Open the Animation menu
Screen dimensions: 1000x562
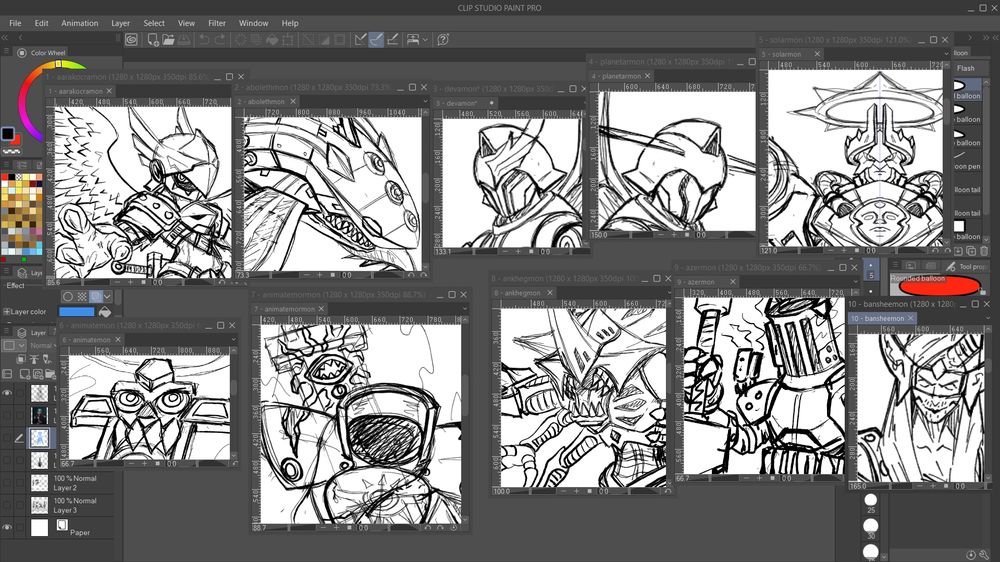point(80,23)
